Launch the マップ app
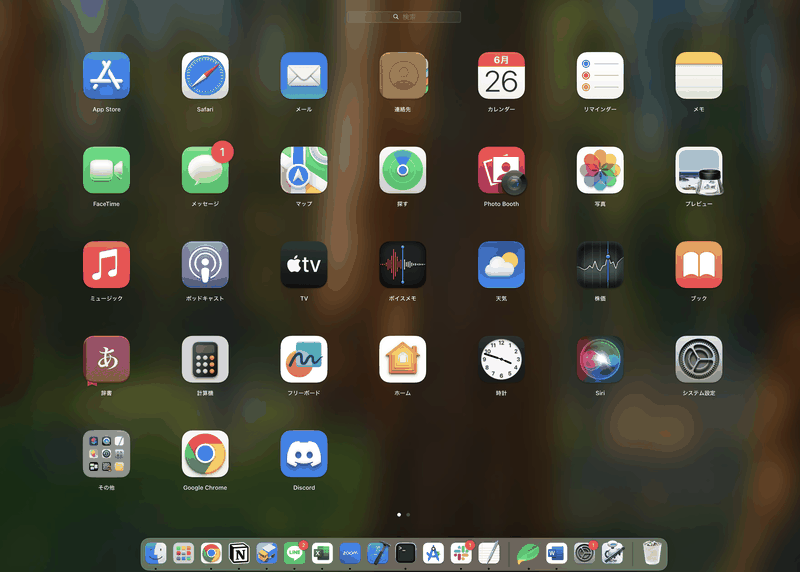 (x=304, y=170)
